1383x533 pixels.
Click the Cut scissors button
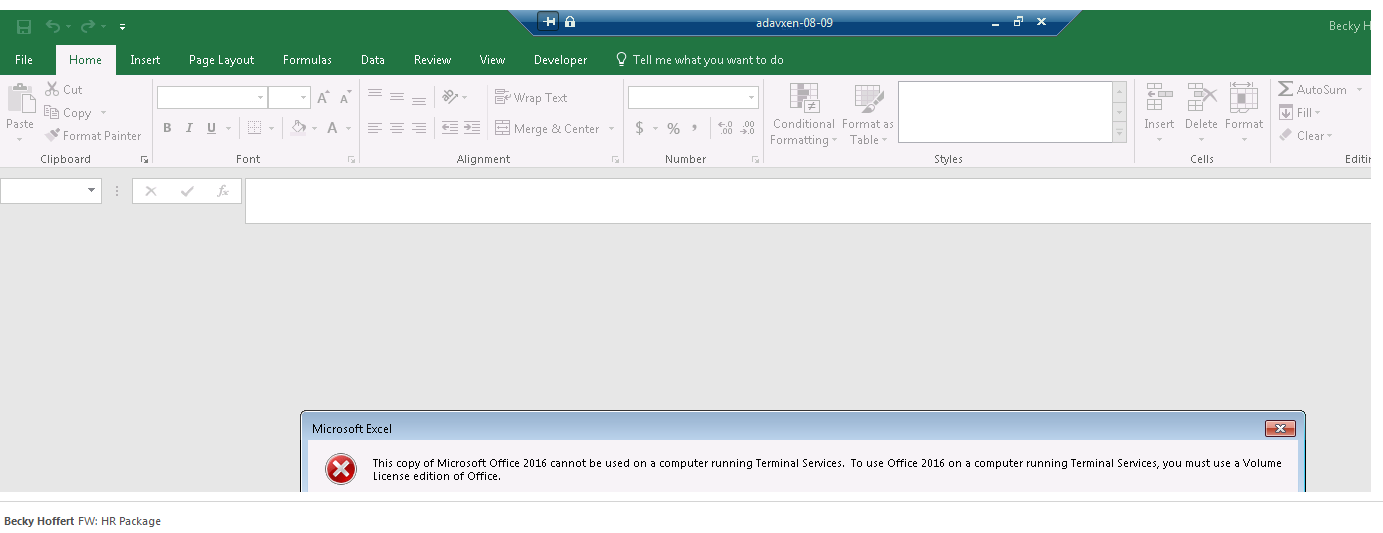pos(64,89)
